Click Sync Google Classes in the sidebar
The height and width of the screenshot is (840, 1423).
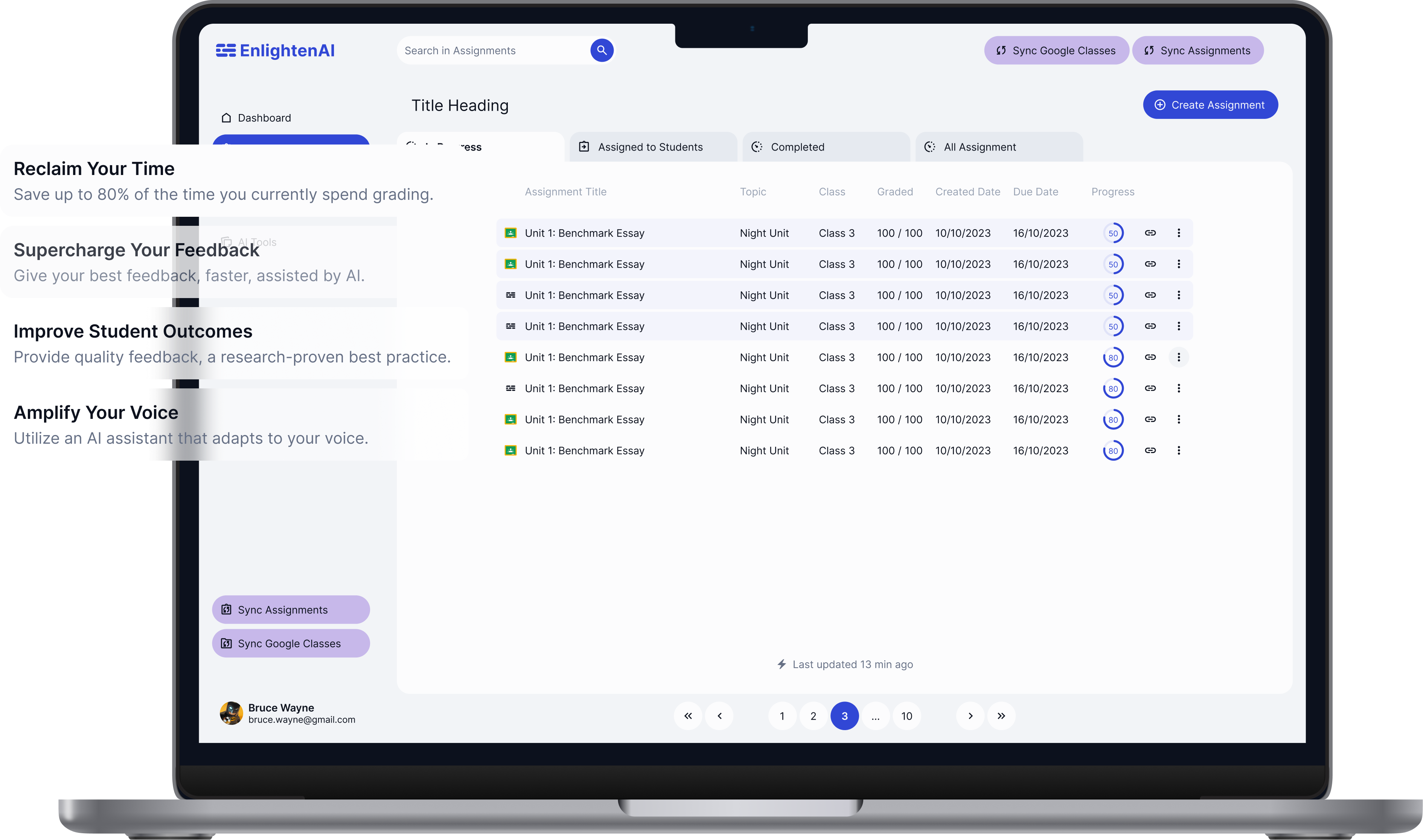[x=291, y=644]
